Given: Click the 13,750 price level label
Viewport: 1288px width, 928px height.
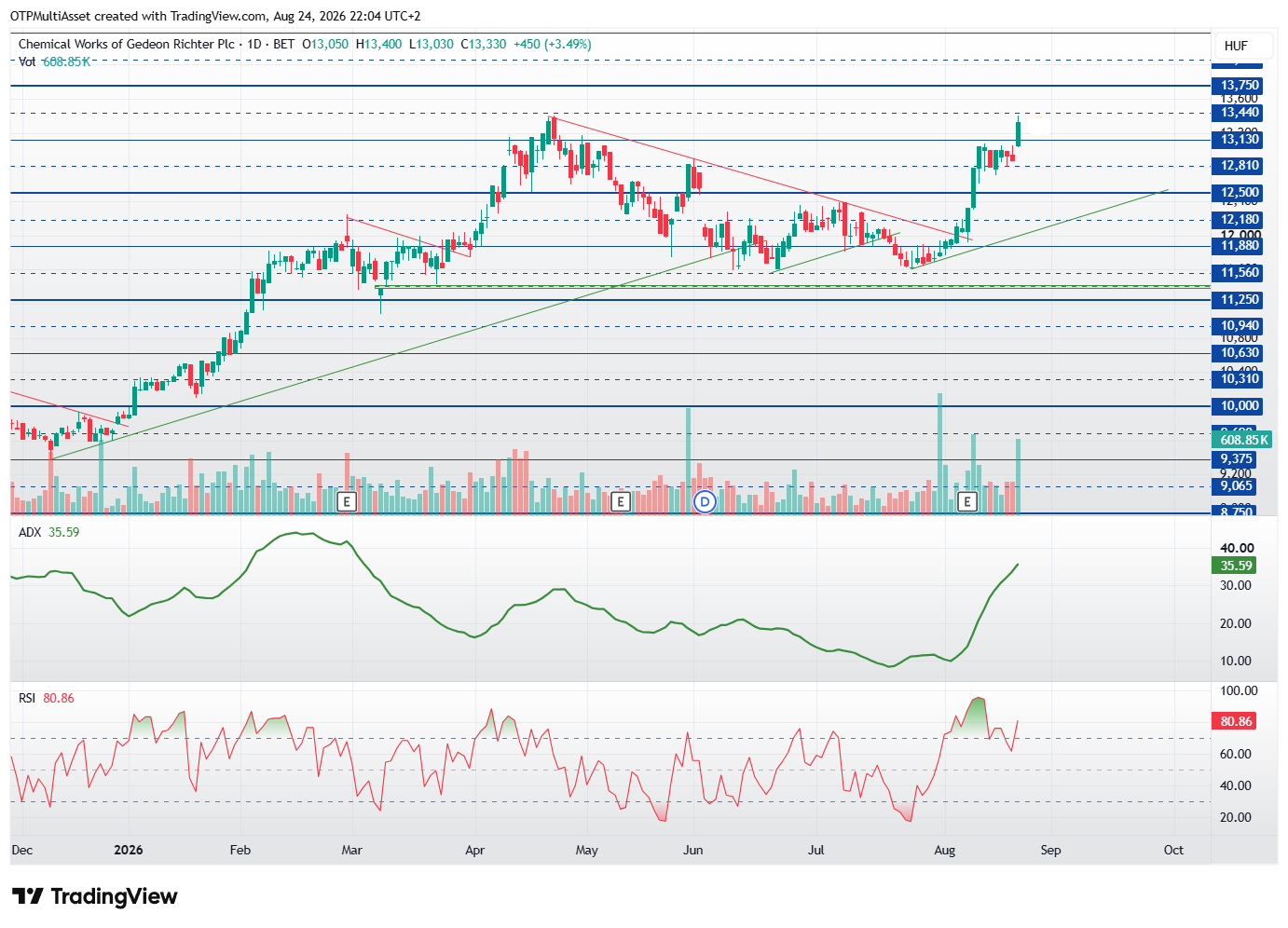Looking at the screenshot, I should click(x=1240, y=86).
